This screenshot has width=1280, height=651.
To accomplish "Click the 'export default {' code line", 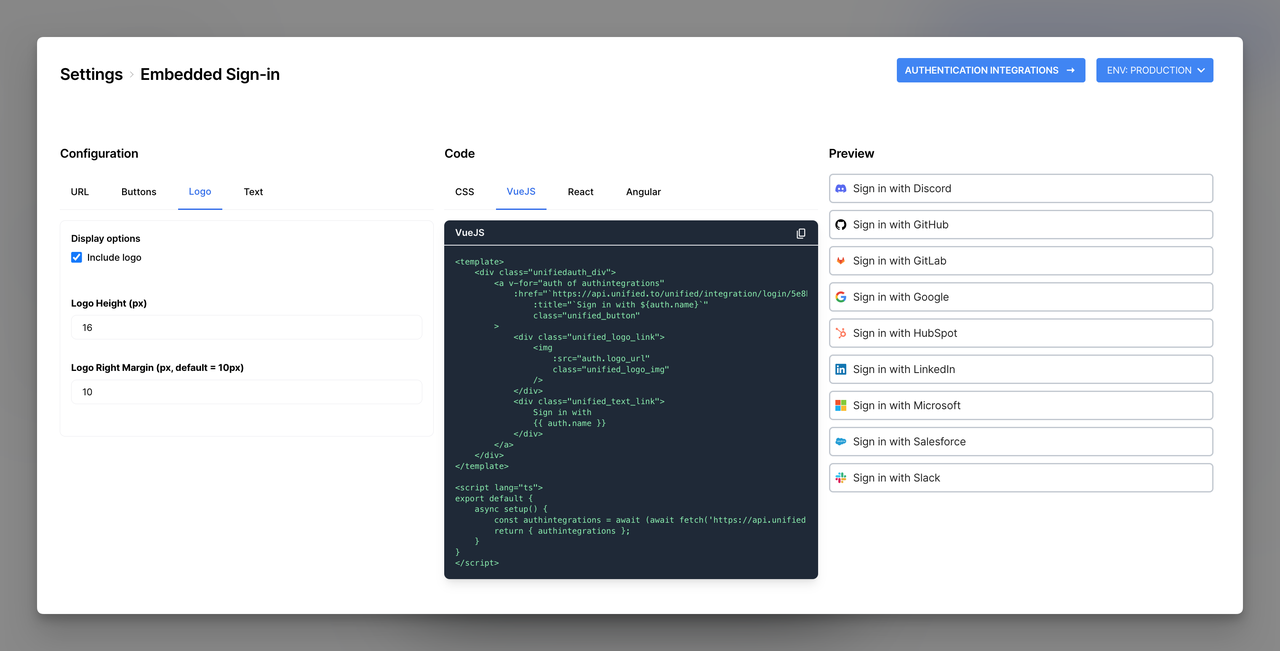I will (x=494, y=498).
